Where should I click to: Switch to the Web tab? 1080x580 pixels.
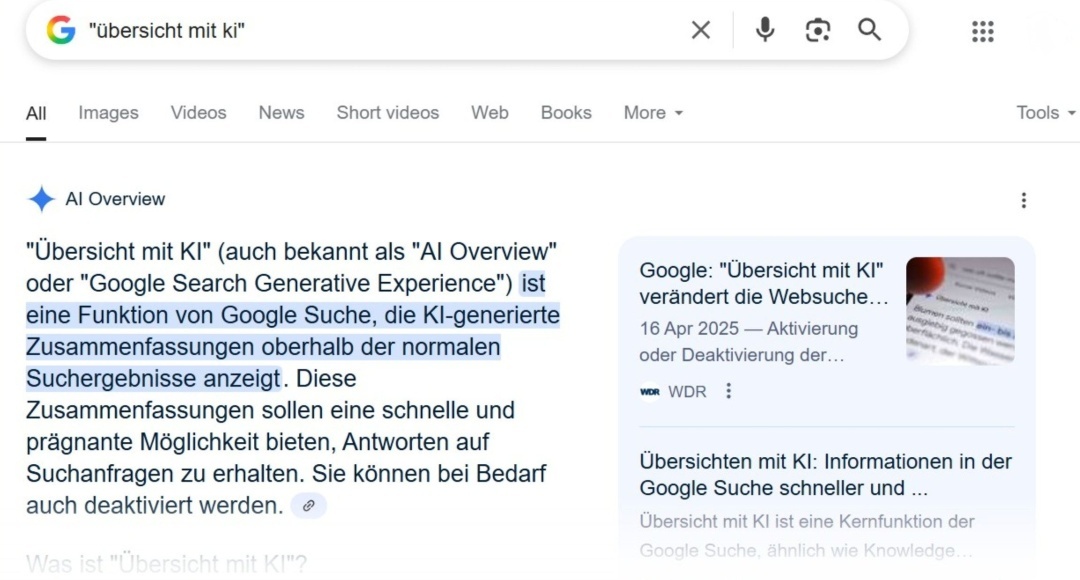coord(490,113)
